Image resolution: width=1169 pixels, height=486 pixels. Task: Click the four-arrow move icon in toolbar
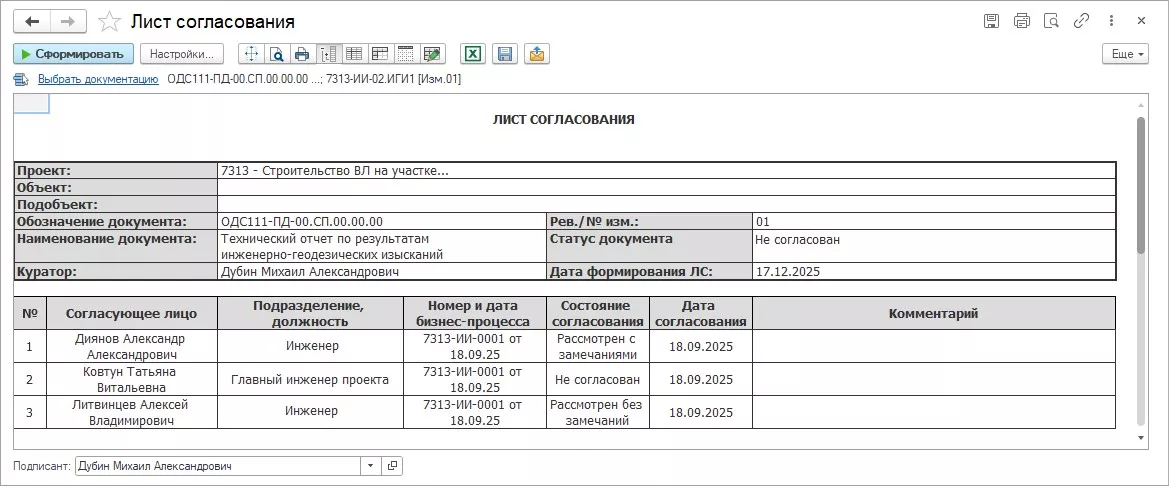click(250, 54)
